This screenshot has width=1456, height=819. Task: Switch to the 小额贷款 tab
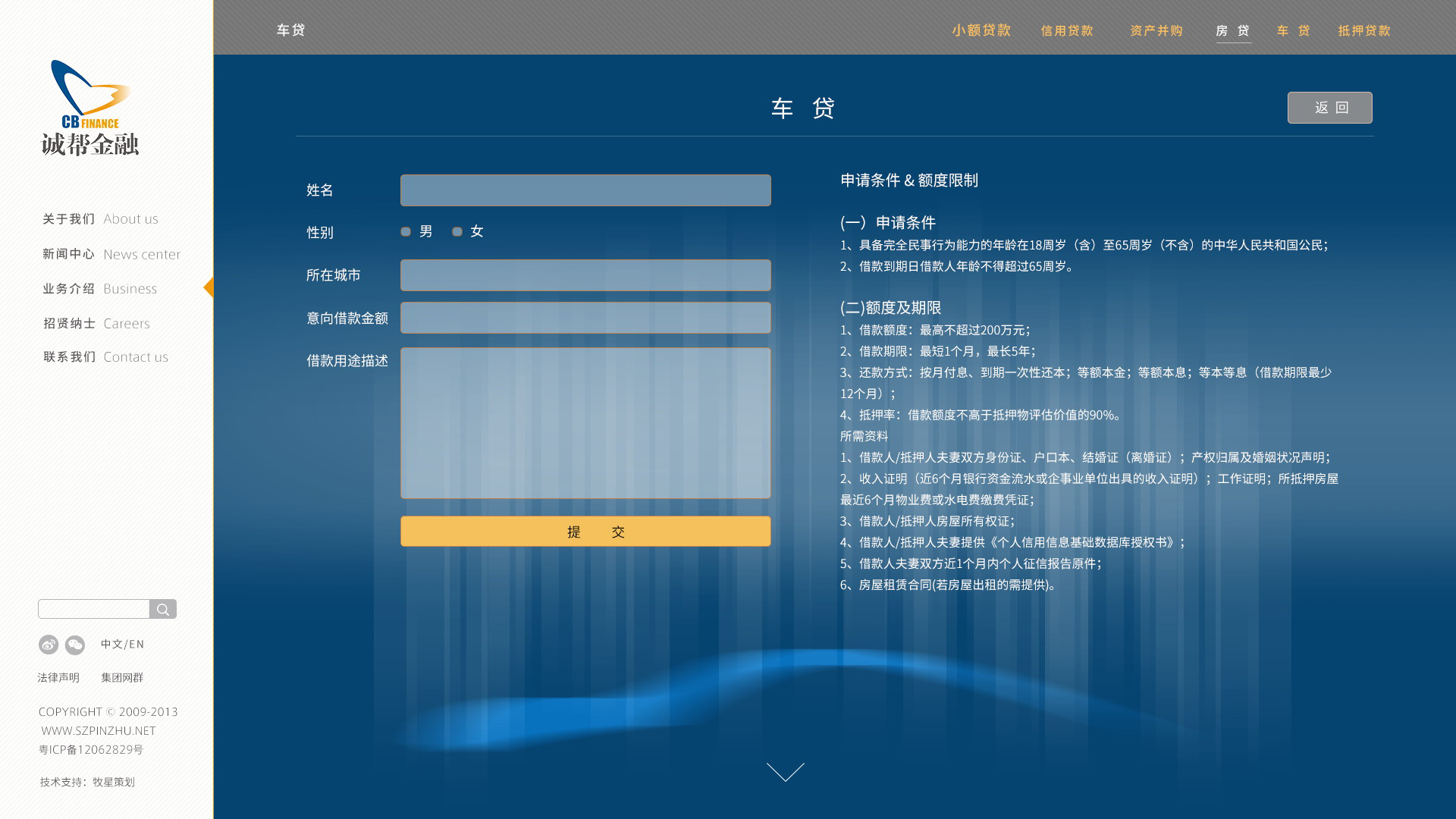click(981, 31)
